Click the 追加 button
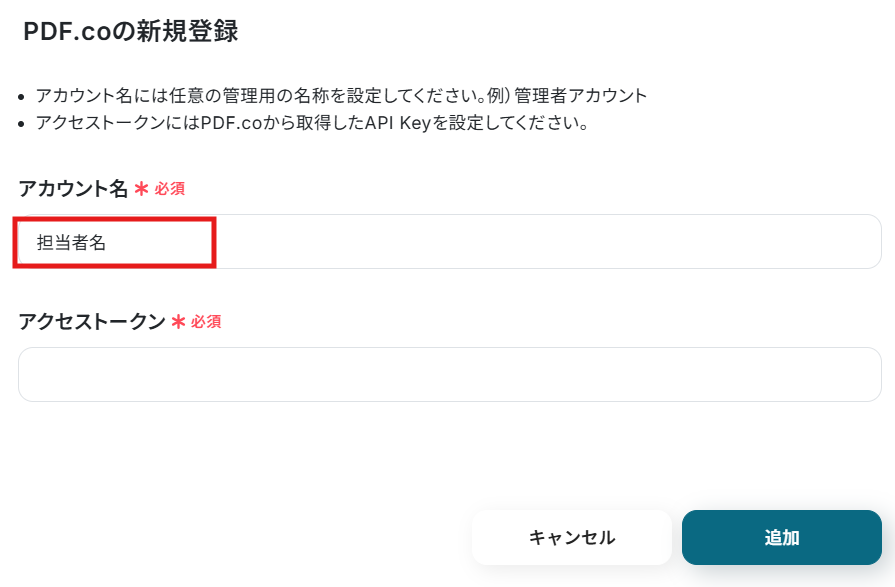Viewport: 895px width, 587px height. pos(781,538)
